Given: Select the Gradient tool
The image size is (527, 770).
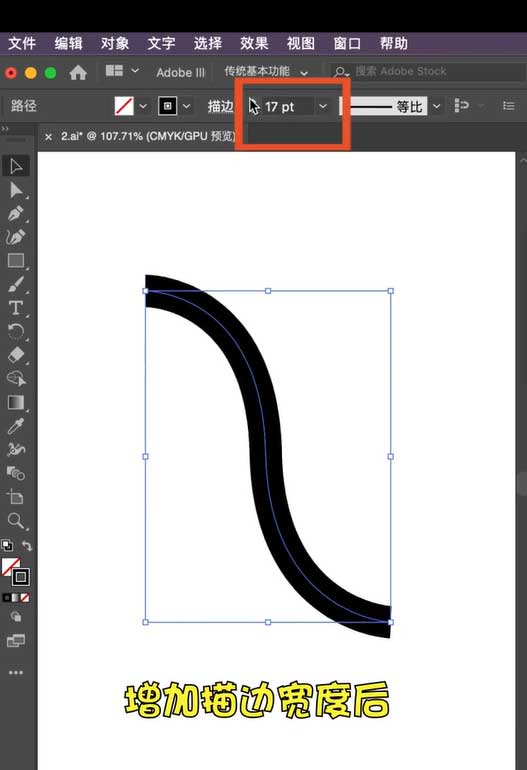Looking at the screenshot, I should [16, 403].
